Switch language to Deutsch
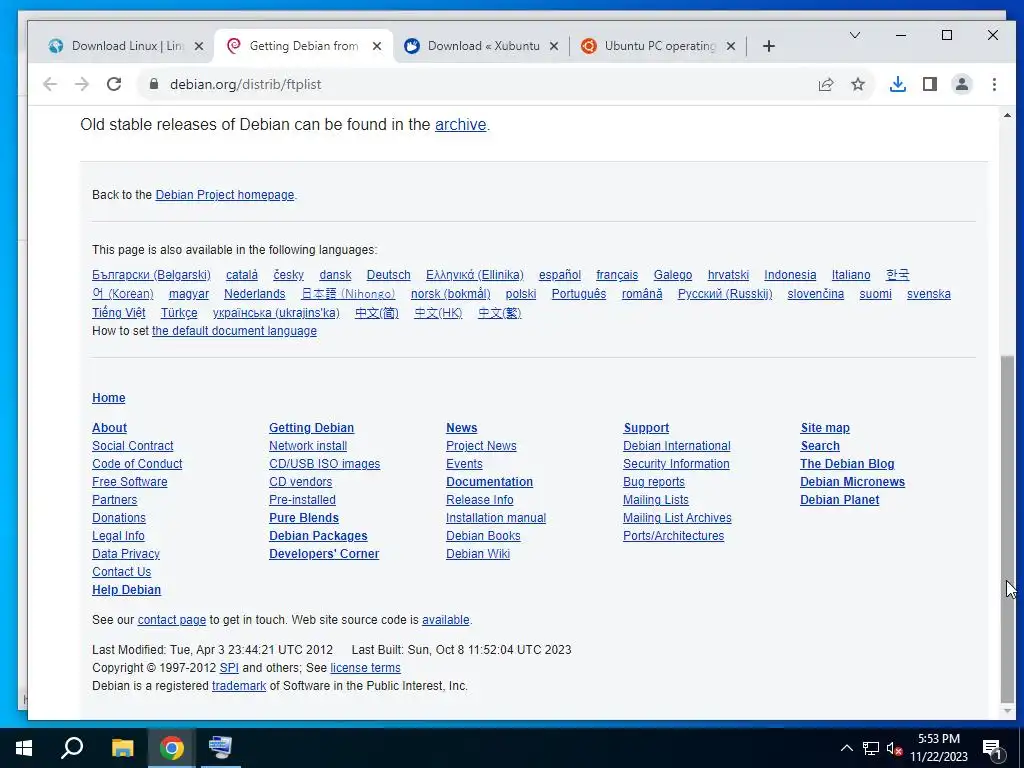This screenshot has width=1024, height=768. coord(389,275)
